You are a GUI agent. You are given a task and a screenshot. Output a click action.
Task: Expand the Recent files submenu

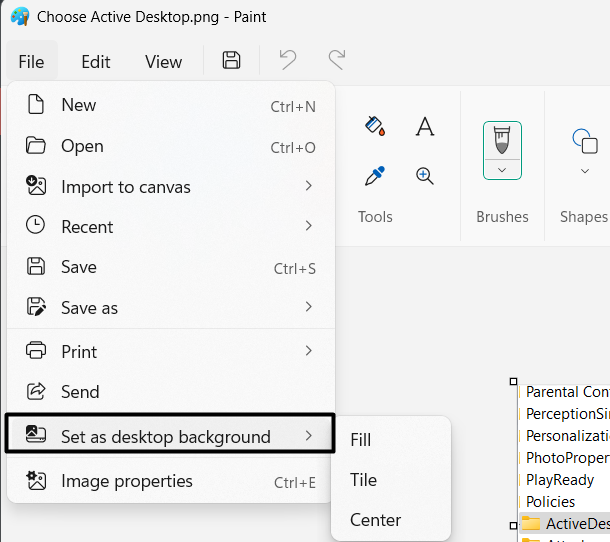coord(170,227)
